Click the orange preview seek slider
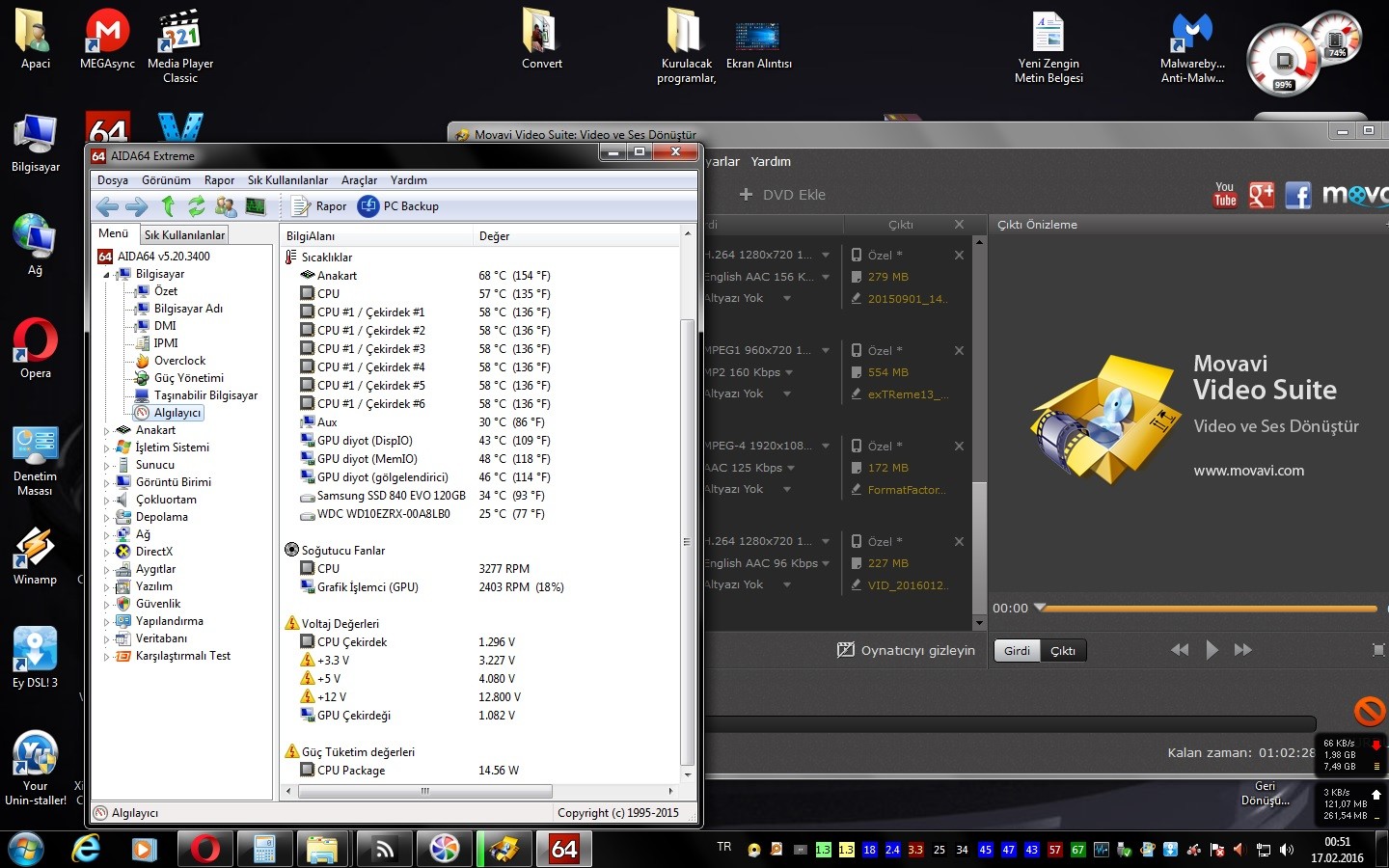 click(x=1206, y=609)
